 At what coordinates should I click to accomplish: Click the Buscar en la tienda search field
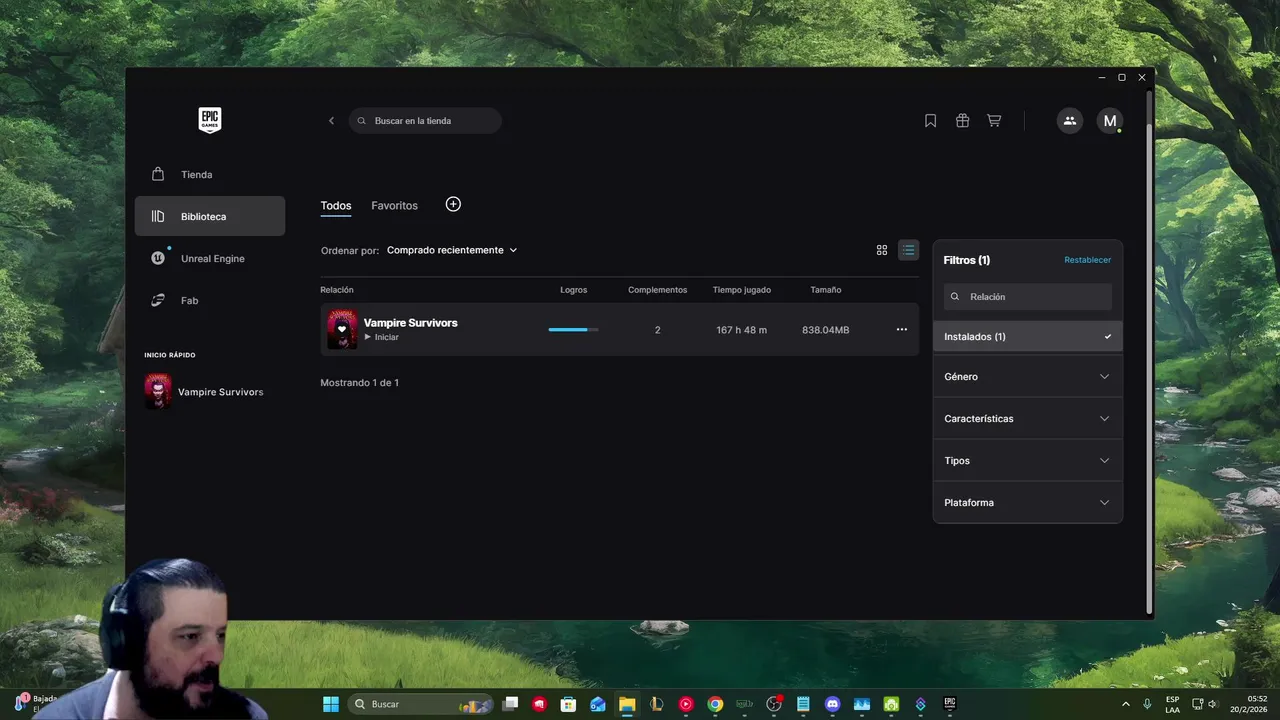point(425,121)
